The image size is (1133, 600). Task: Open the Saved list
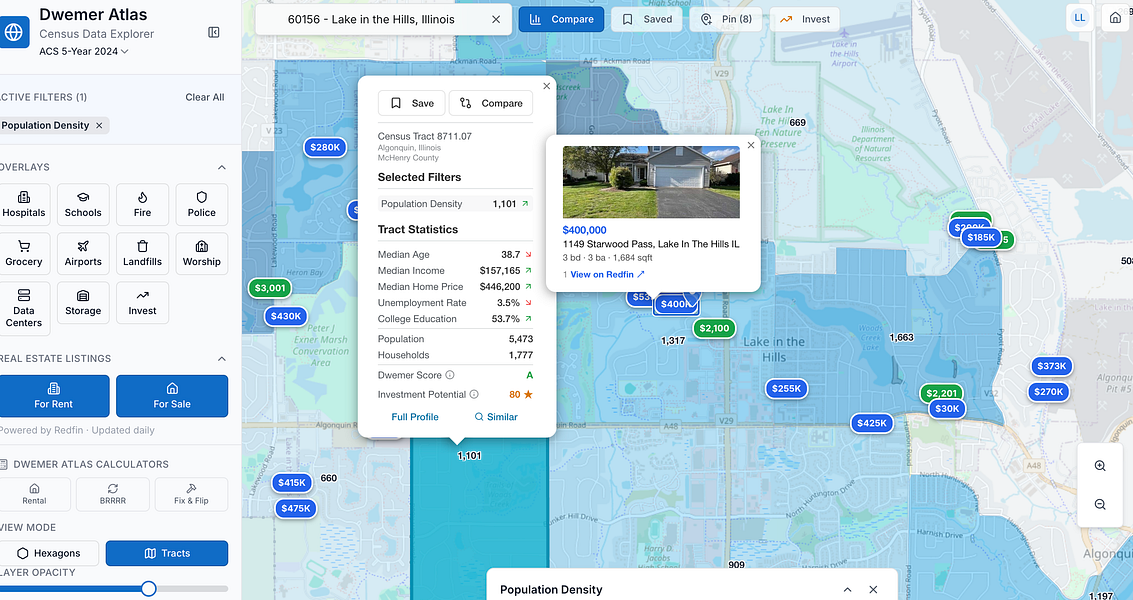(647, 20)
